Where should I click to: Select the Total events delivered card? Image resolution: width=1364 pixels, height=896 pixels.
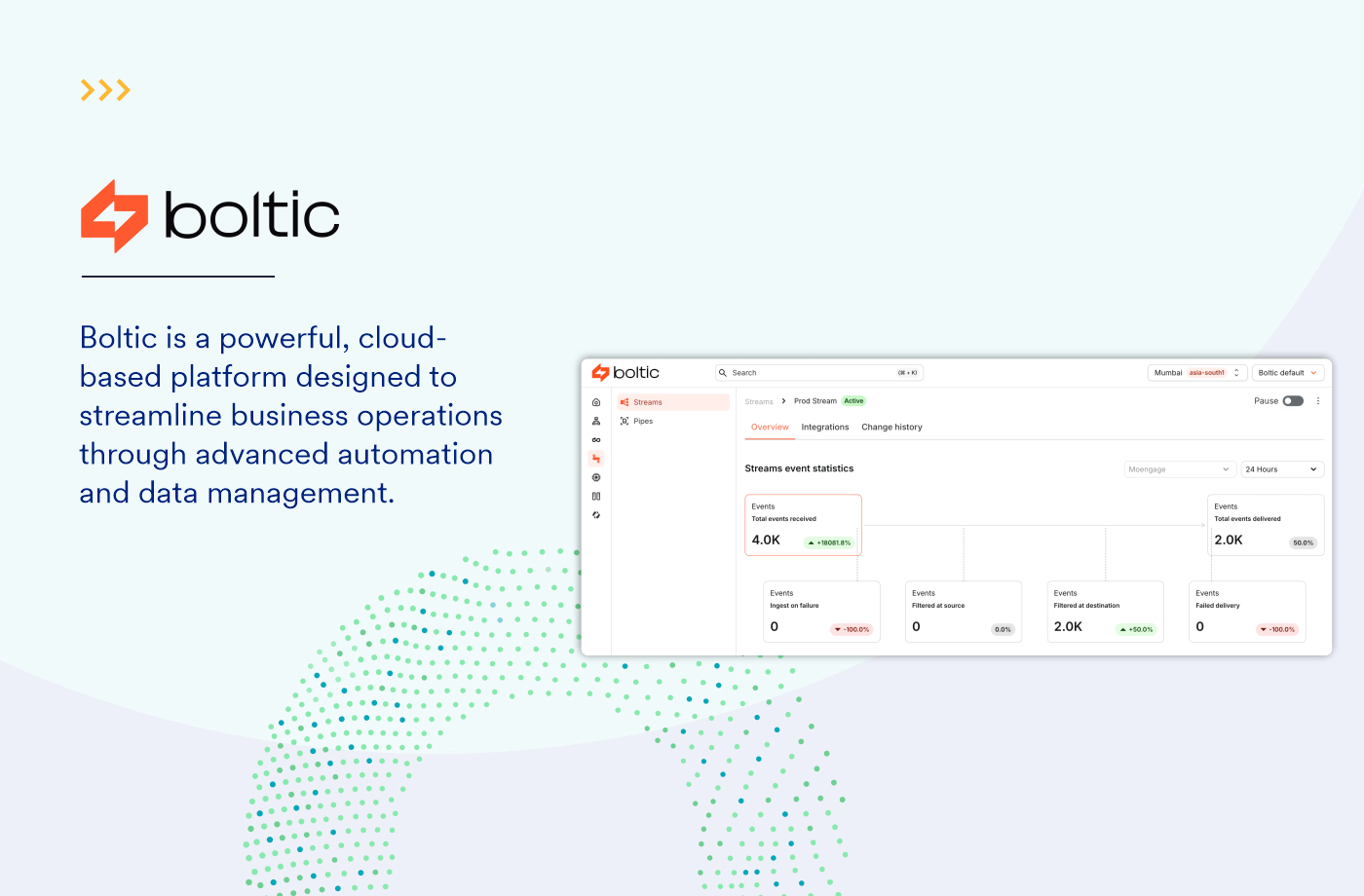tap(1266, 525)
